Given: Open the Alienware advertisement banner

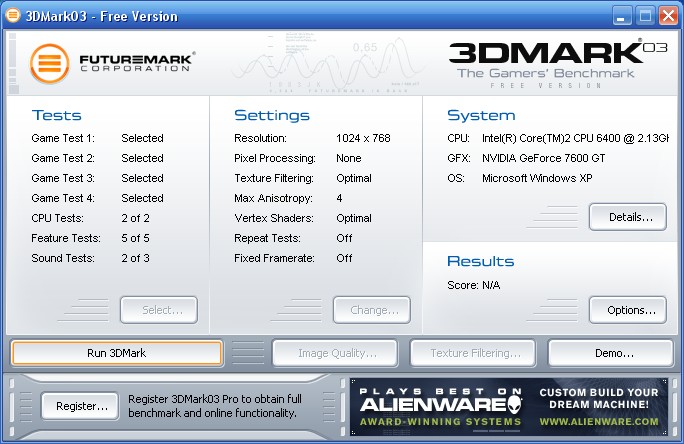Looking at the screenshot, I should point(509,406).
